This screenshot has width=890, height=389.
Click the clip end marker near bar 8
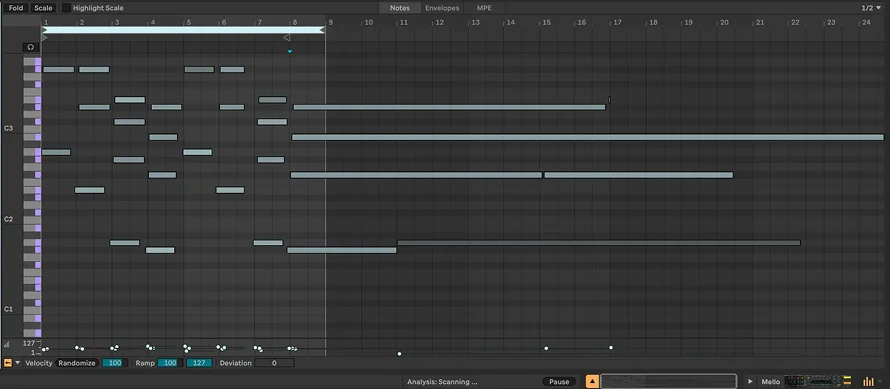[287, 37]
